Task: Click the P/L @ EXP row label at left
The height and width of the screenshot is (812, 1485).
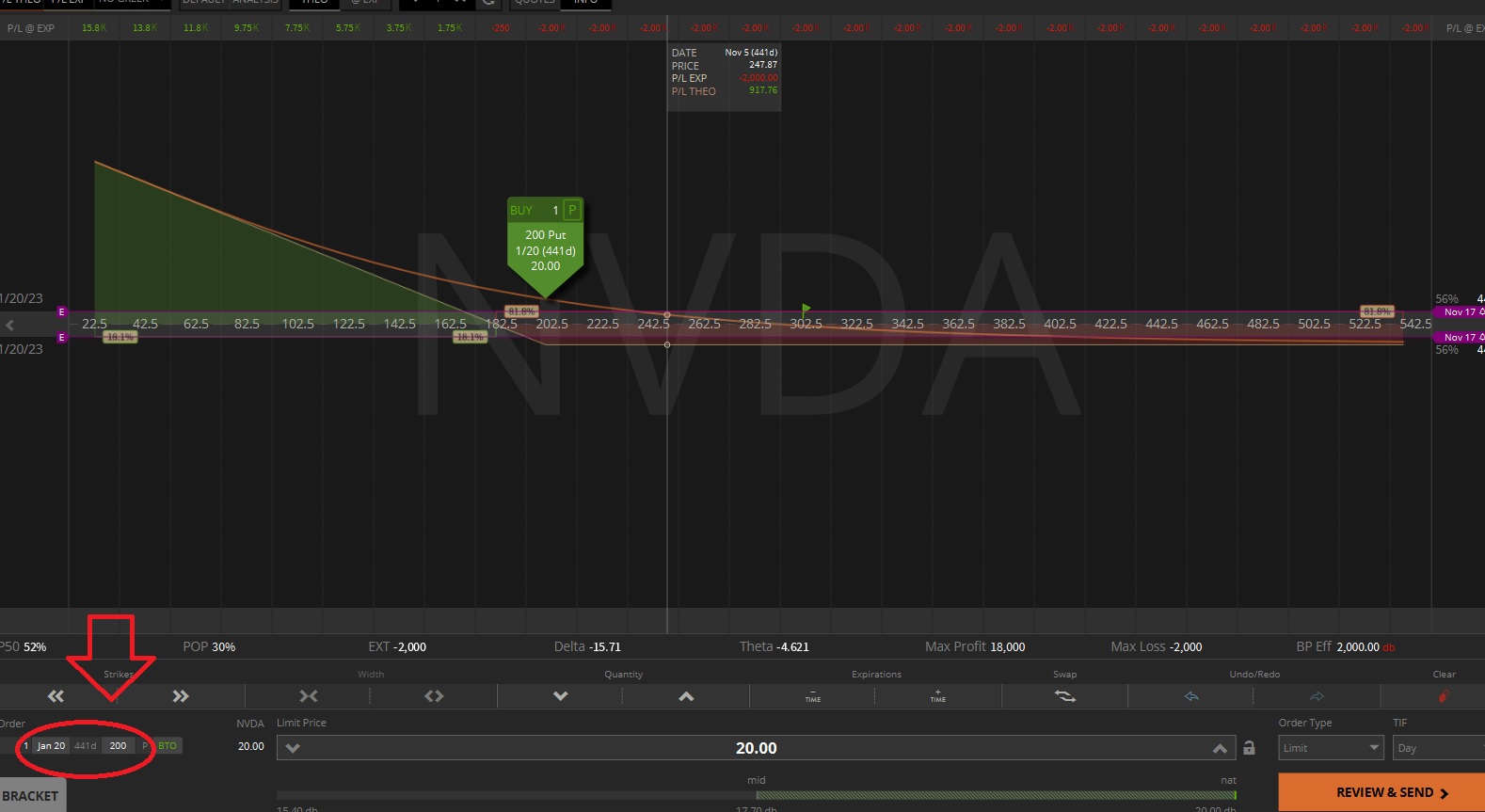Action: pos(31,28)
